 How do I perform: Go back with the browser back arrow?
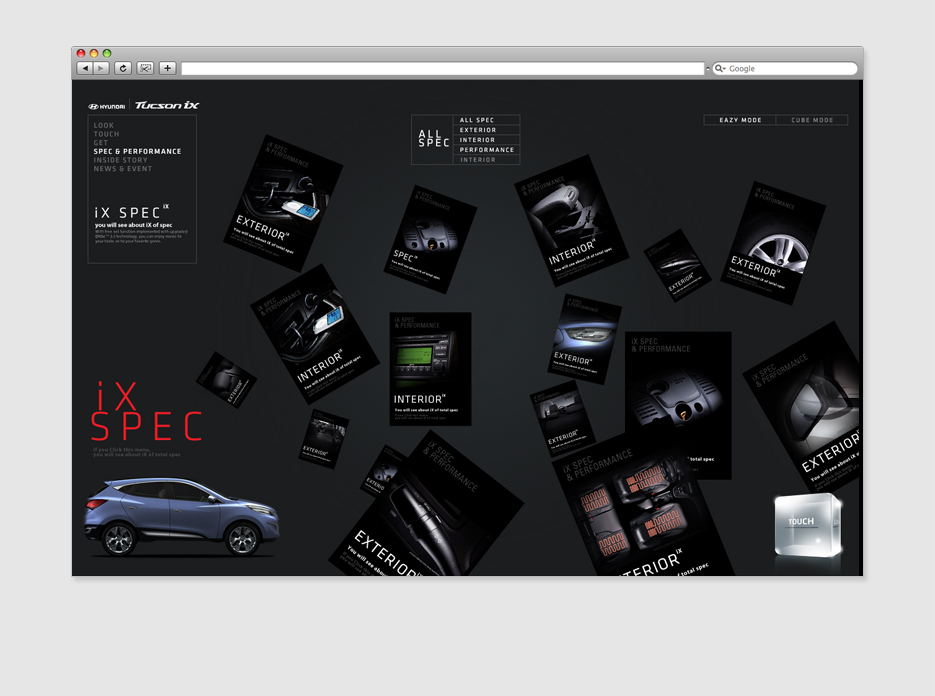click(85, 69)
